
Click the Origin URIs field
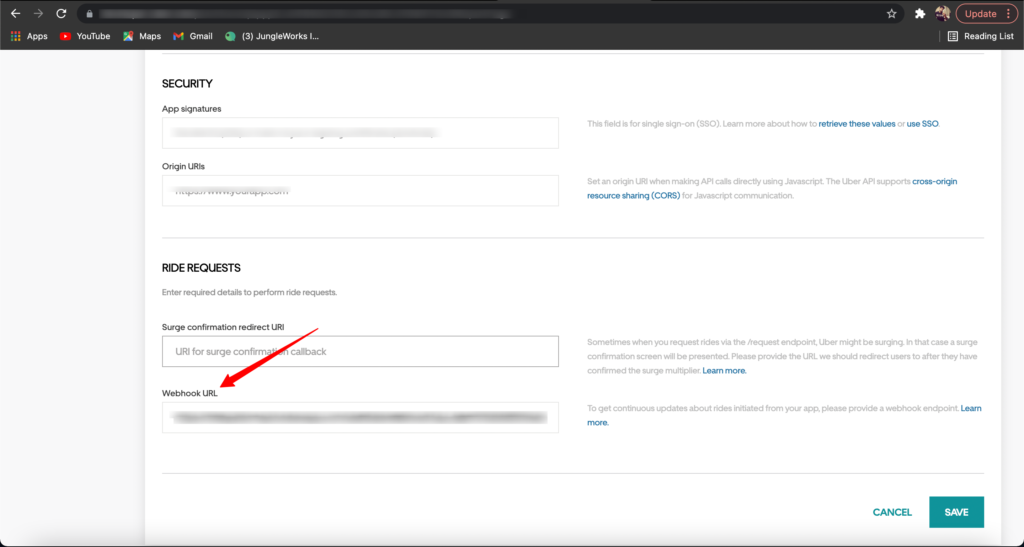360,190
